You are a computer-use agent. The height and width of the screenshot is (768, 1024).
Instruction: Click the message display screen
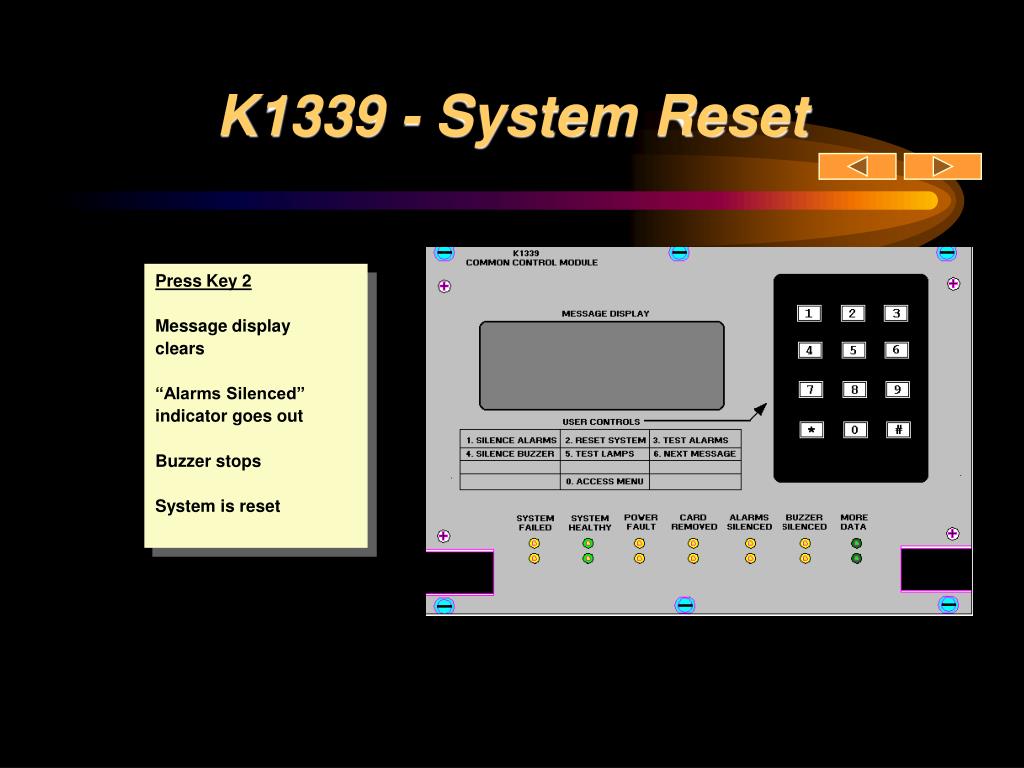tap(601, 366)
